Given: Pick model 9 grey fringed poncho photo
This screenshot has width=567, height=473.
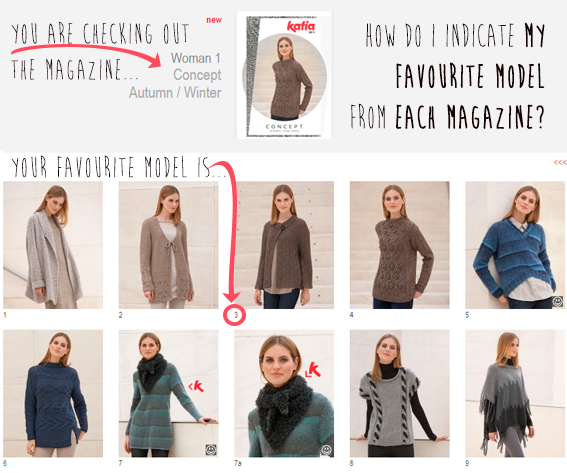Looking at the screenshot, I should click(515, 393).
